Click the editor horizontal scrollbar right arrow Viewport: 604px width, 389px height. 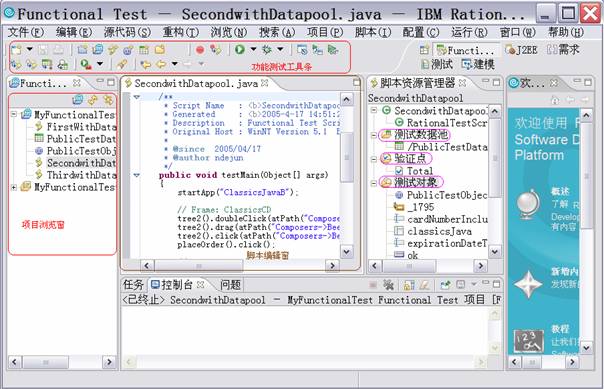(332, 265)
